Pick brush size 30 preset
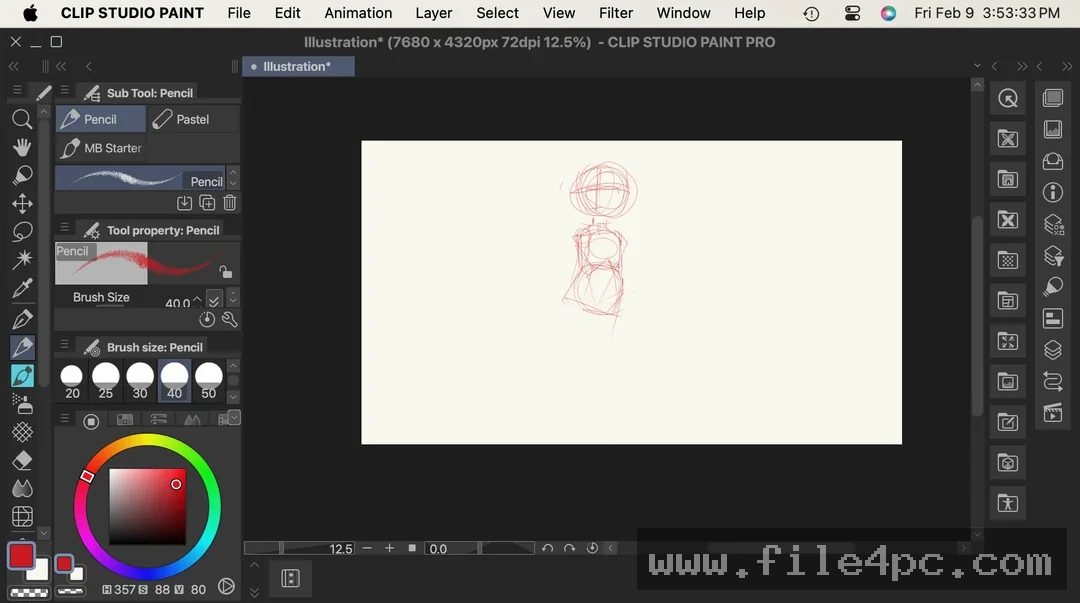This screenshot has height=603, width=1080. tap(140, 381)
